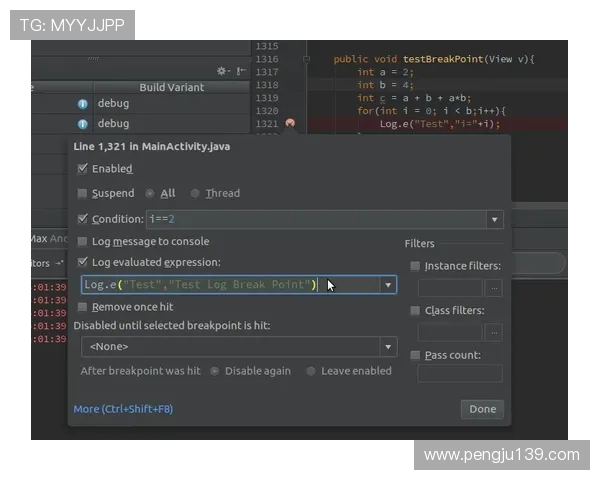Image resolution: width=600 pixels, height=480 pixels.
Task: Expand the log expression dropdown arrow
Action: 388,285
